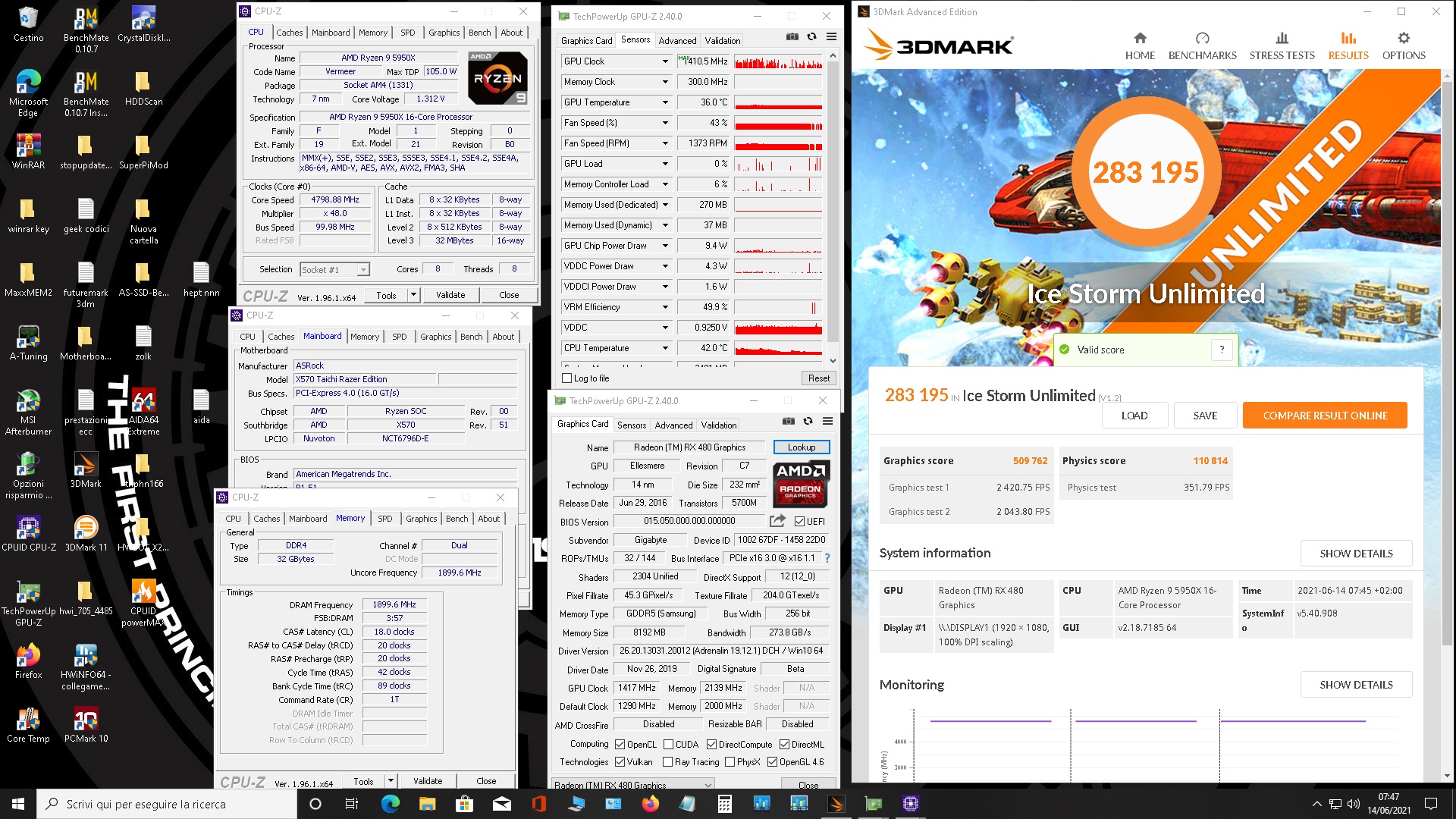Open Advanced tab in GPU-Z sensors window
The height and width of the screenshot is (819, 1456).
677,41
